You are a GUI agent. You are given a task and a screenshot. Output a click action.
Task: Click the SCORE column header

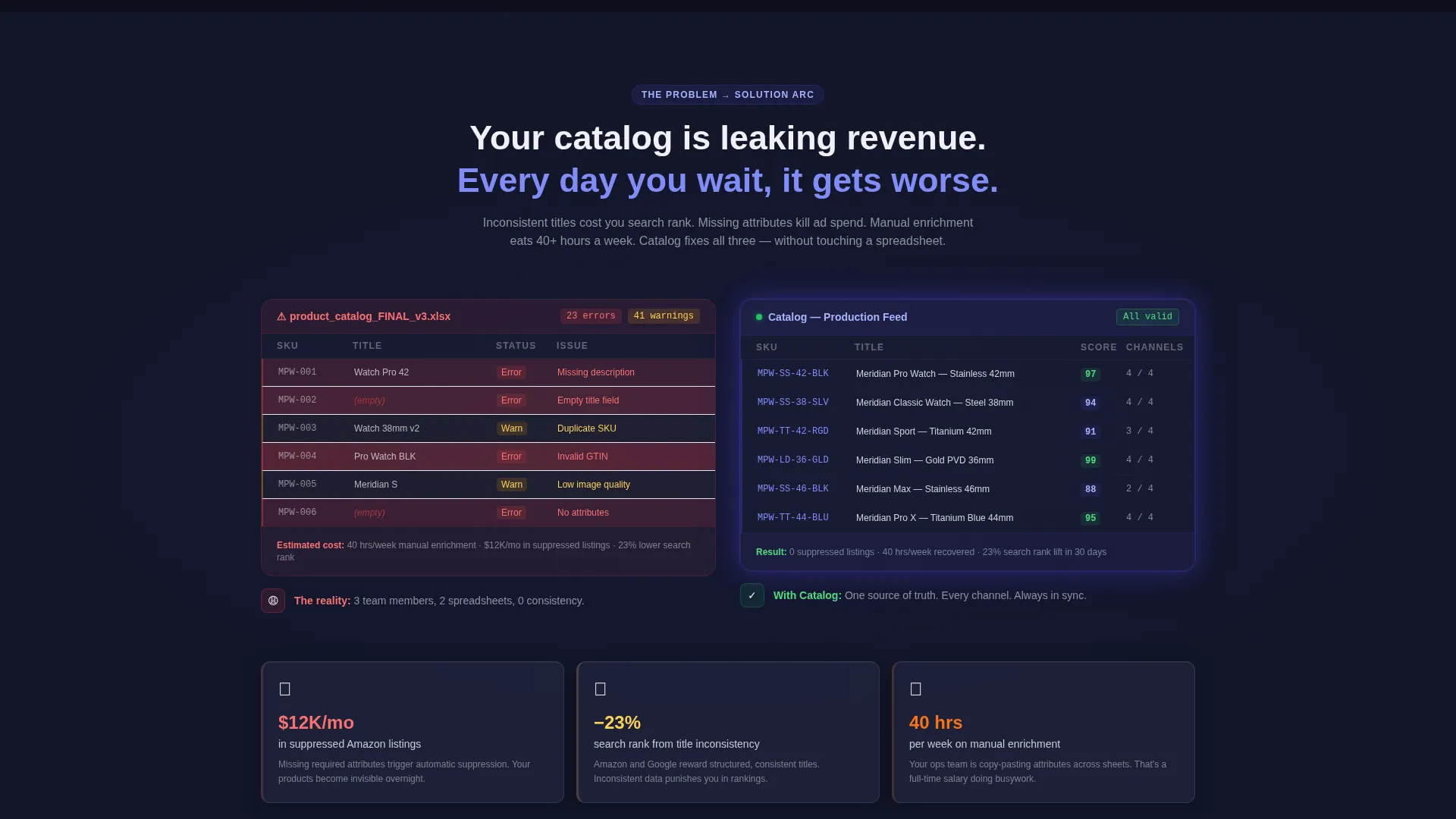coord(1099,347)
